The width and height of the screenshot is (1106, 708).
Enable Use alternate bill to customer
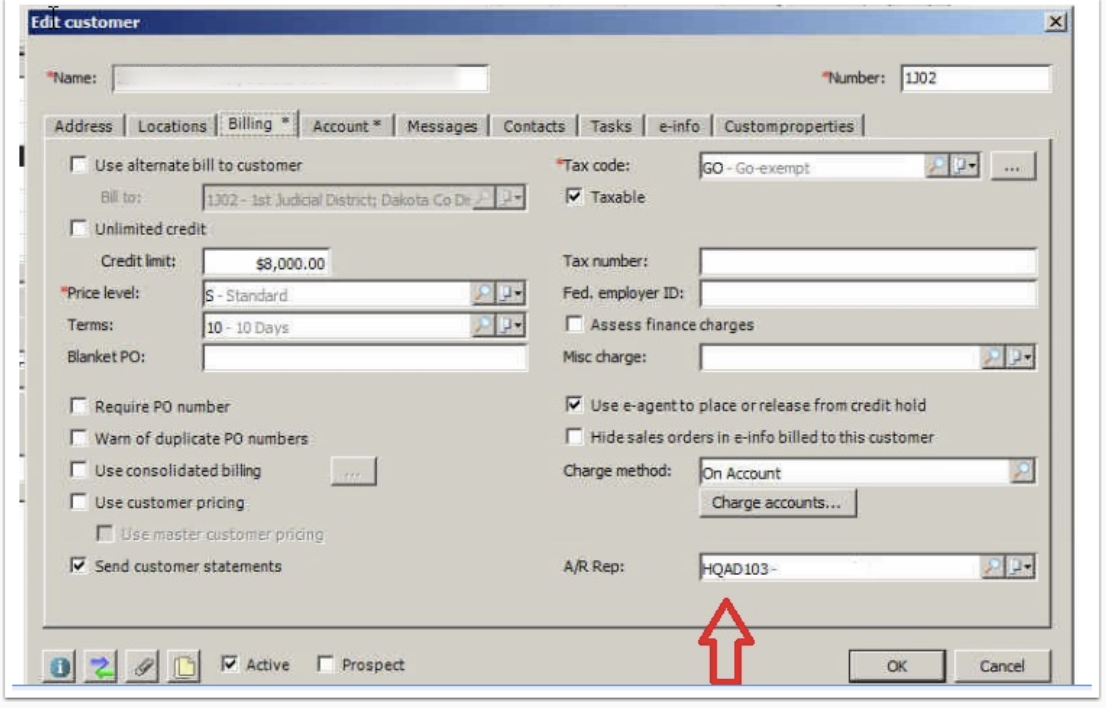tap(78, 165)
